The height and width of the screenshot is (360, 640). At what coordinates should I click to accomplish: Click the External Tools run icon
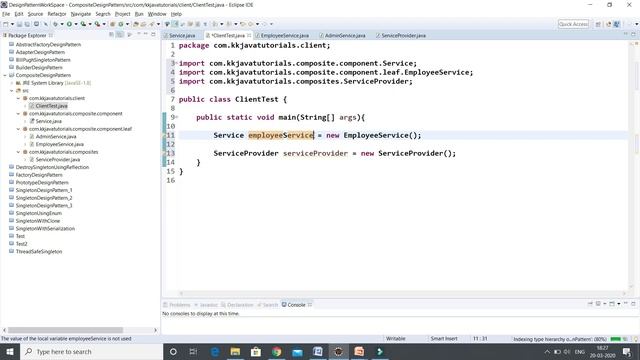tap(97, 24)
